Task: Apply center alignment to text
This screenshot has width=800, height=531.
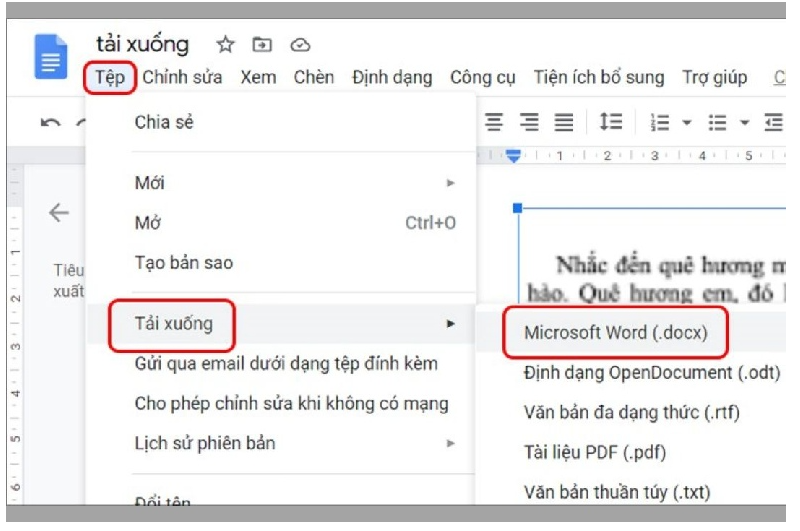Action: tap(494, 122)
